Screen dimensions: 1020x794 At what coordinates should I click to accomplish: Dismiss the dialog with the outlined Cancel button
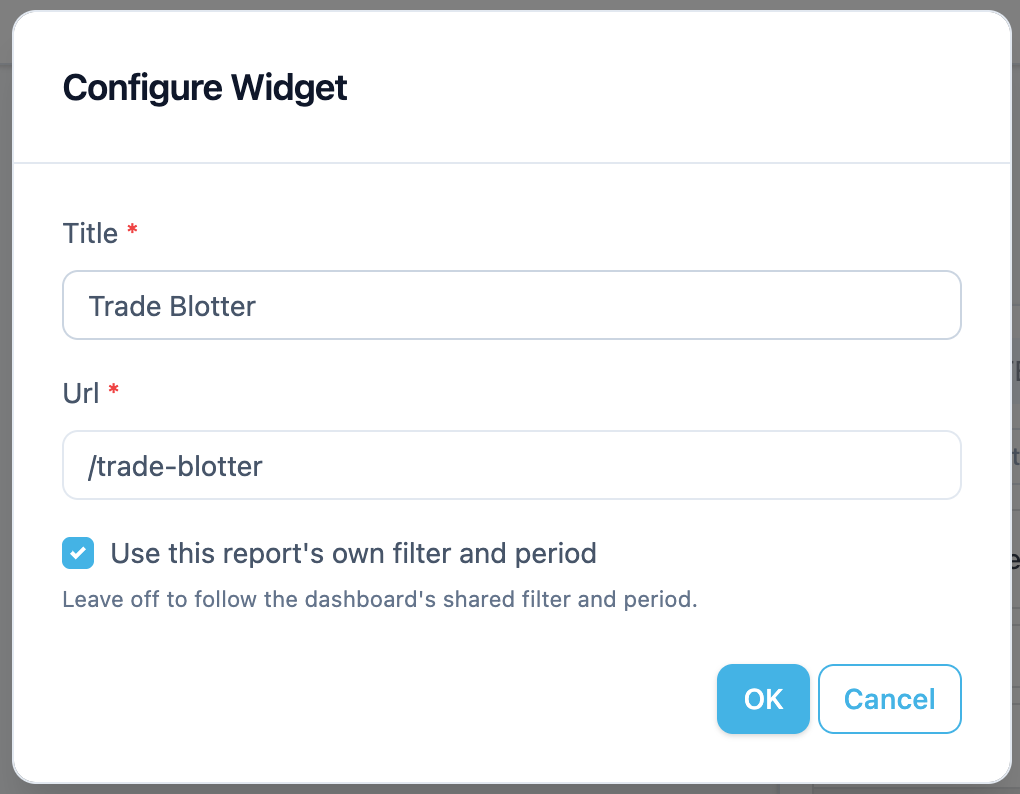coord(889,699)
